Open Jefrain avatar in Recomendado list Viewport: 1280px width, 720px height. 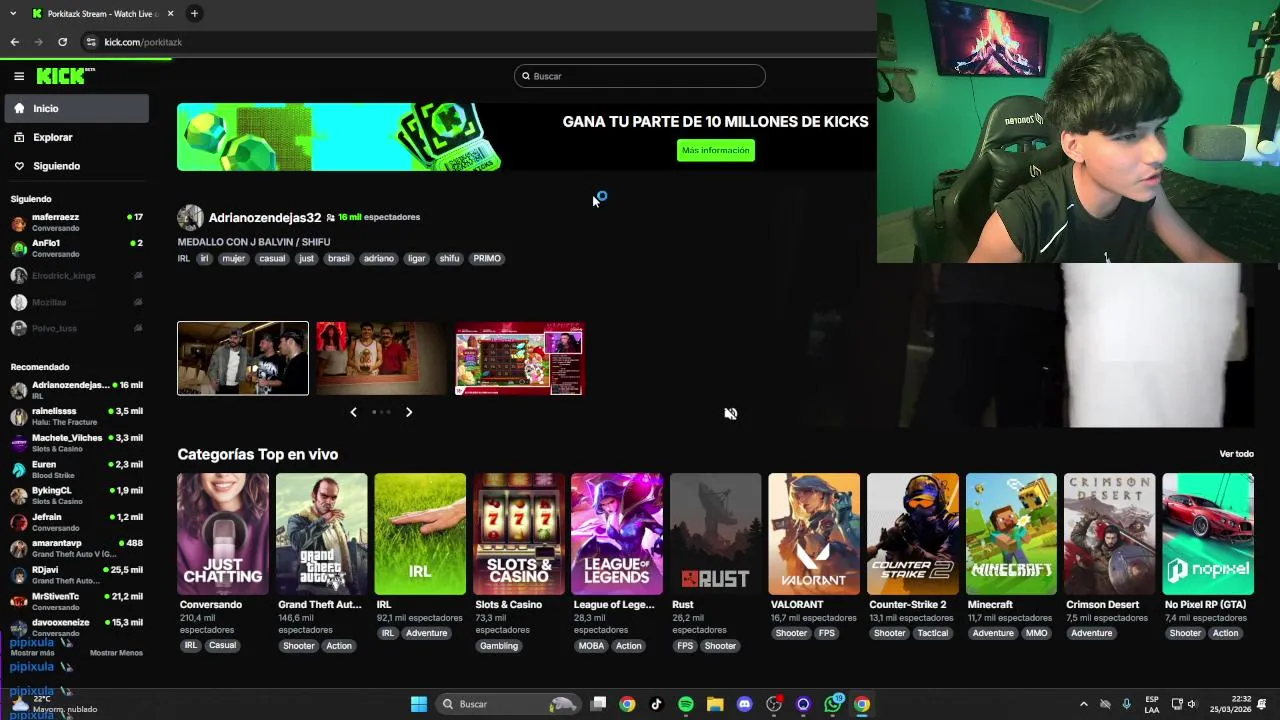19,522
